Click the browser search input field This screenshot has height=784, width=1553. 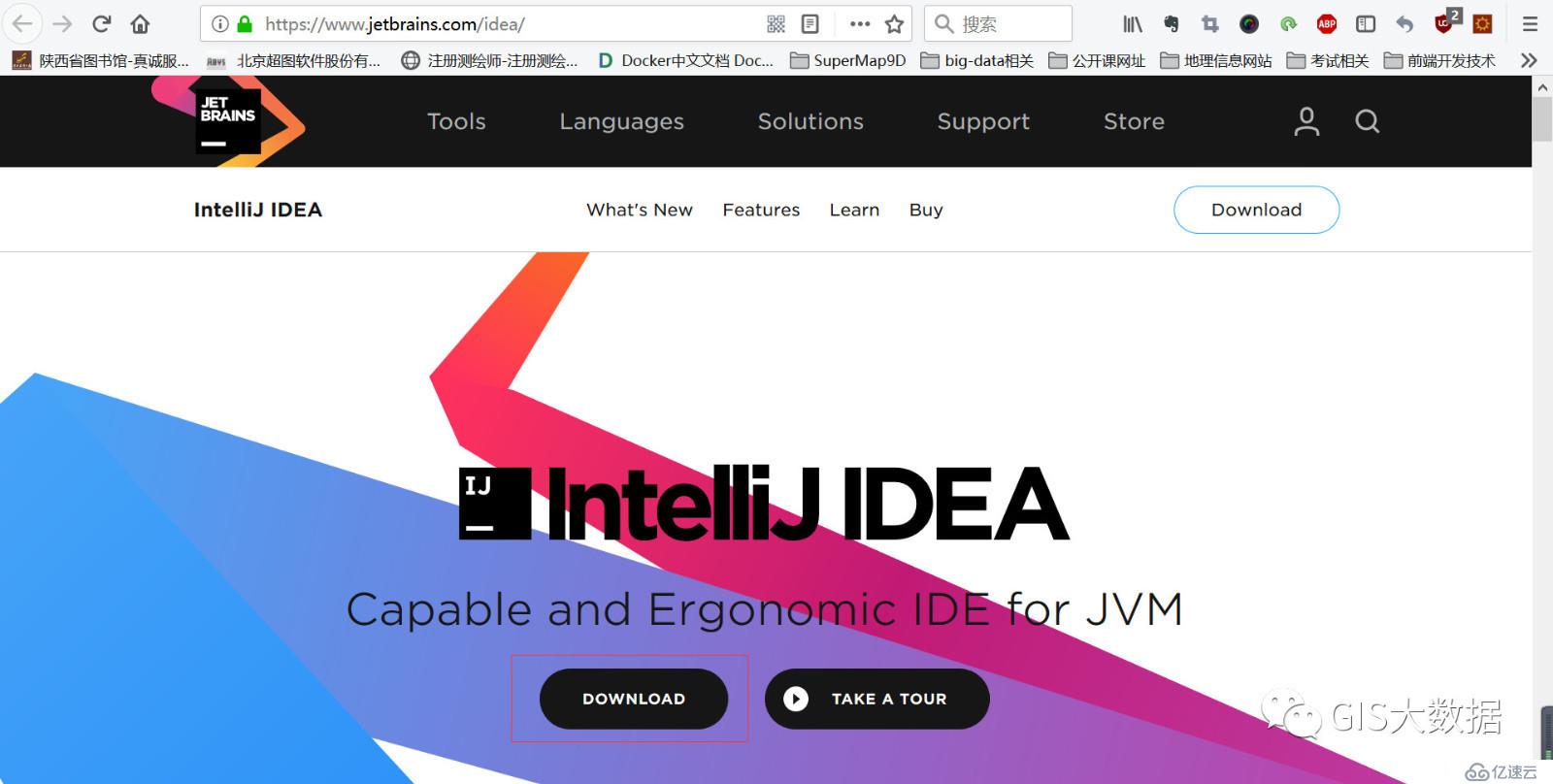point(998,24)
